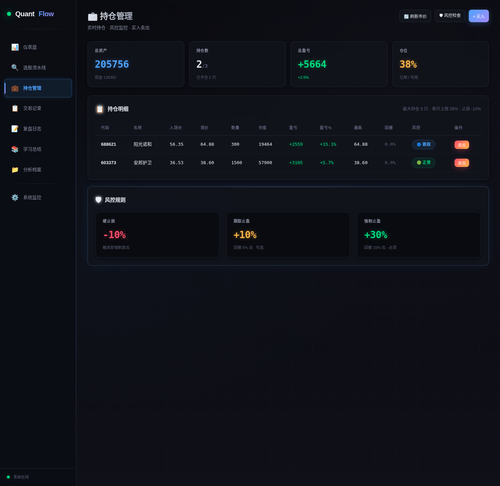Select the briefcase icon for 持仓管理 in sidebar

coord(15,88)
